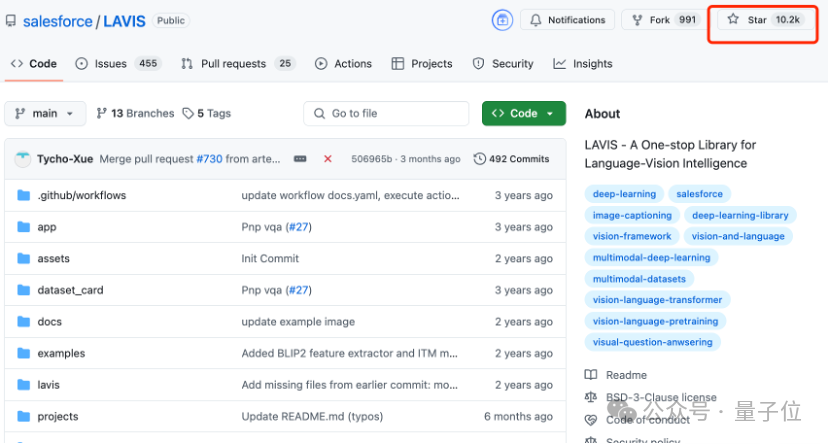Viewport: 828px width, 444px height.
Task: Open commit hash 506965b
Action: pyautogui.click(x=372, y=159)
